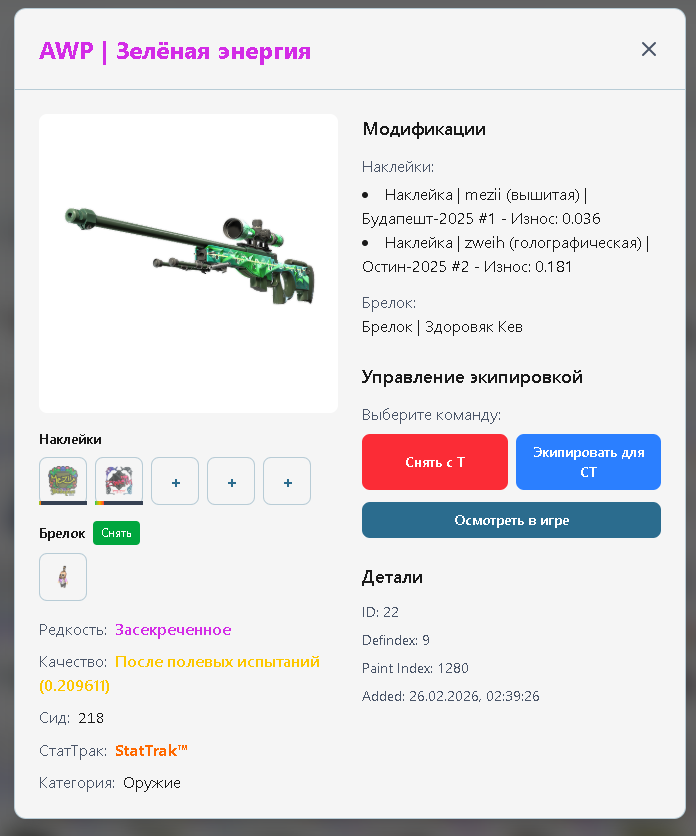Close the AWP item details dialog
Screen dimensions: 696x836
(x=649, y=49)
